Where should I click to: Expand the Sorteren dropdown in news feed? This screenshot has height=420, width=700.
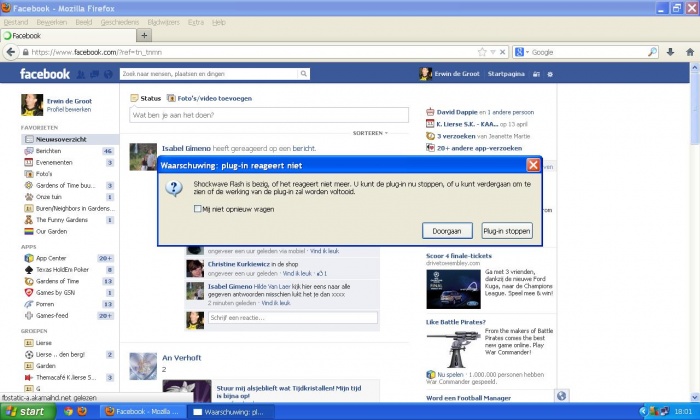point(370,132)
